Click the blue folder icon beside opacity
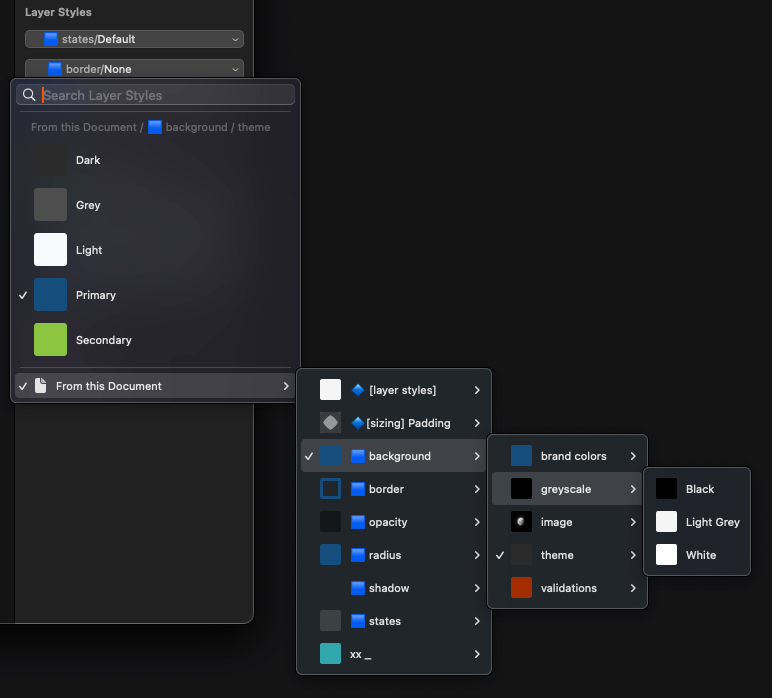The height and width of the screenshot is (698, 772). click(x=358, y=522)
